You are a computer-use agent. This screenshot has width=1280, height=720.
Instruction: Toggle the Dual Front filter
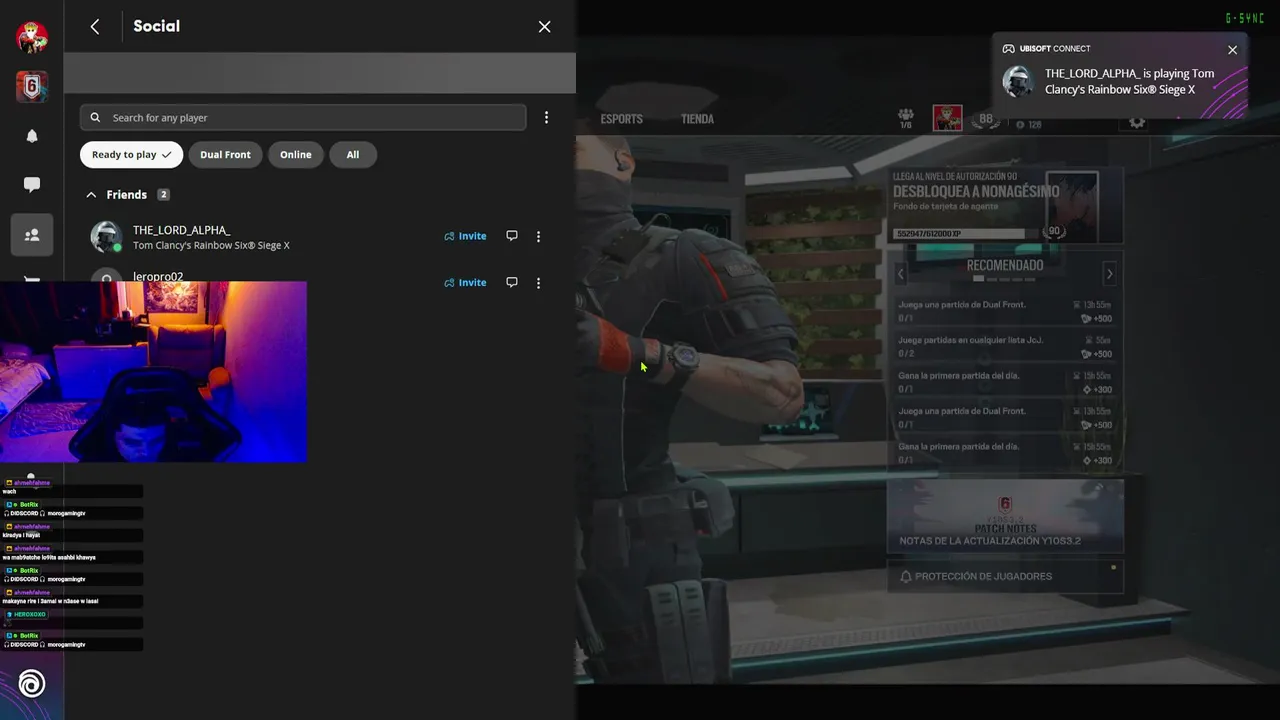[225, 155]
